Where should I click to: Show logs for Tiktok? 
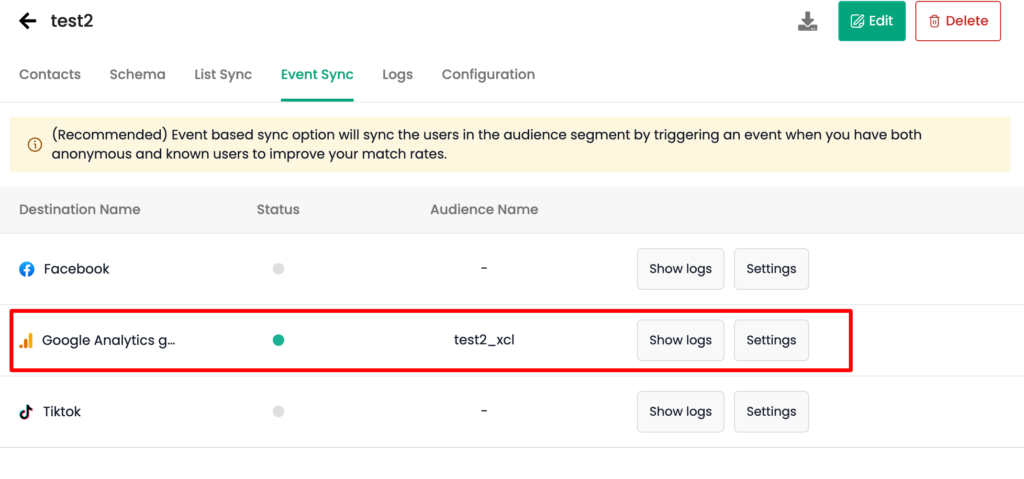point(680,412)
